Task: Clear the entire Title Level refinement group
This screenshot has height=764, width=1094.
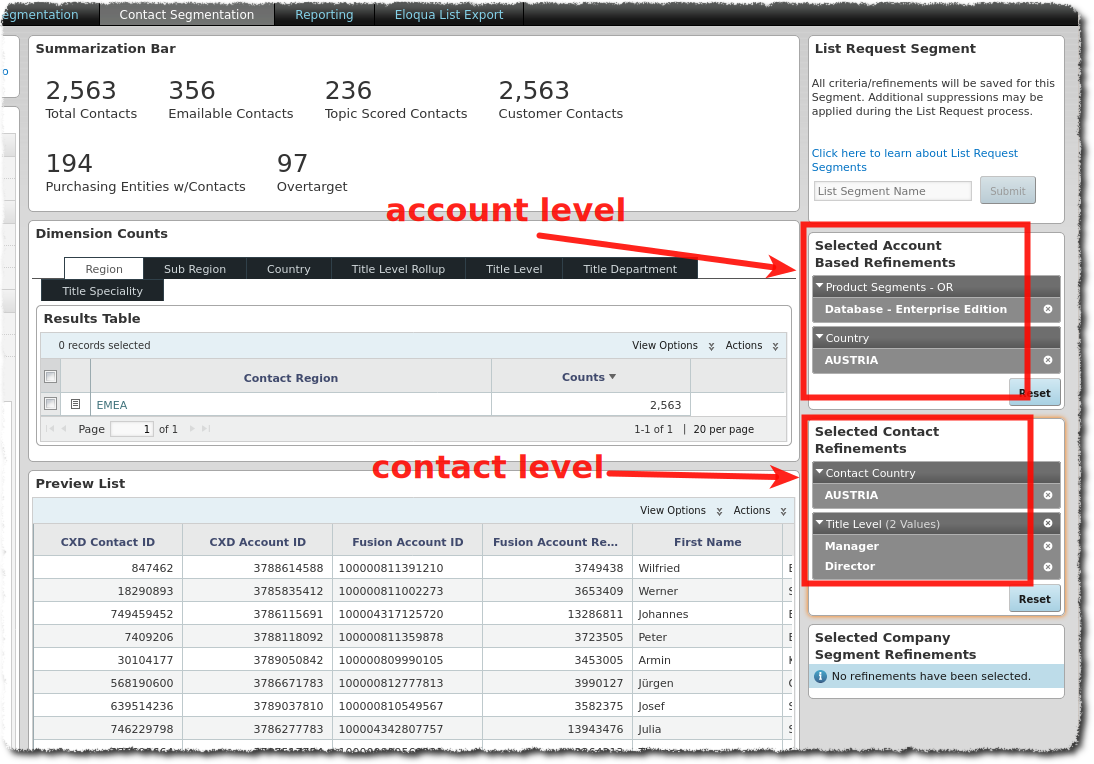Action: [1047, 524]
